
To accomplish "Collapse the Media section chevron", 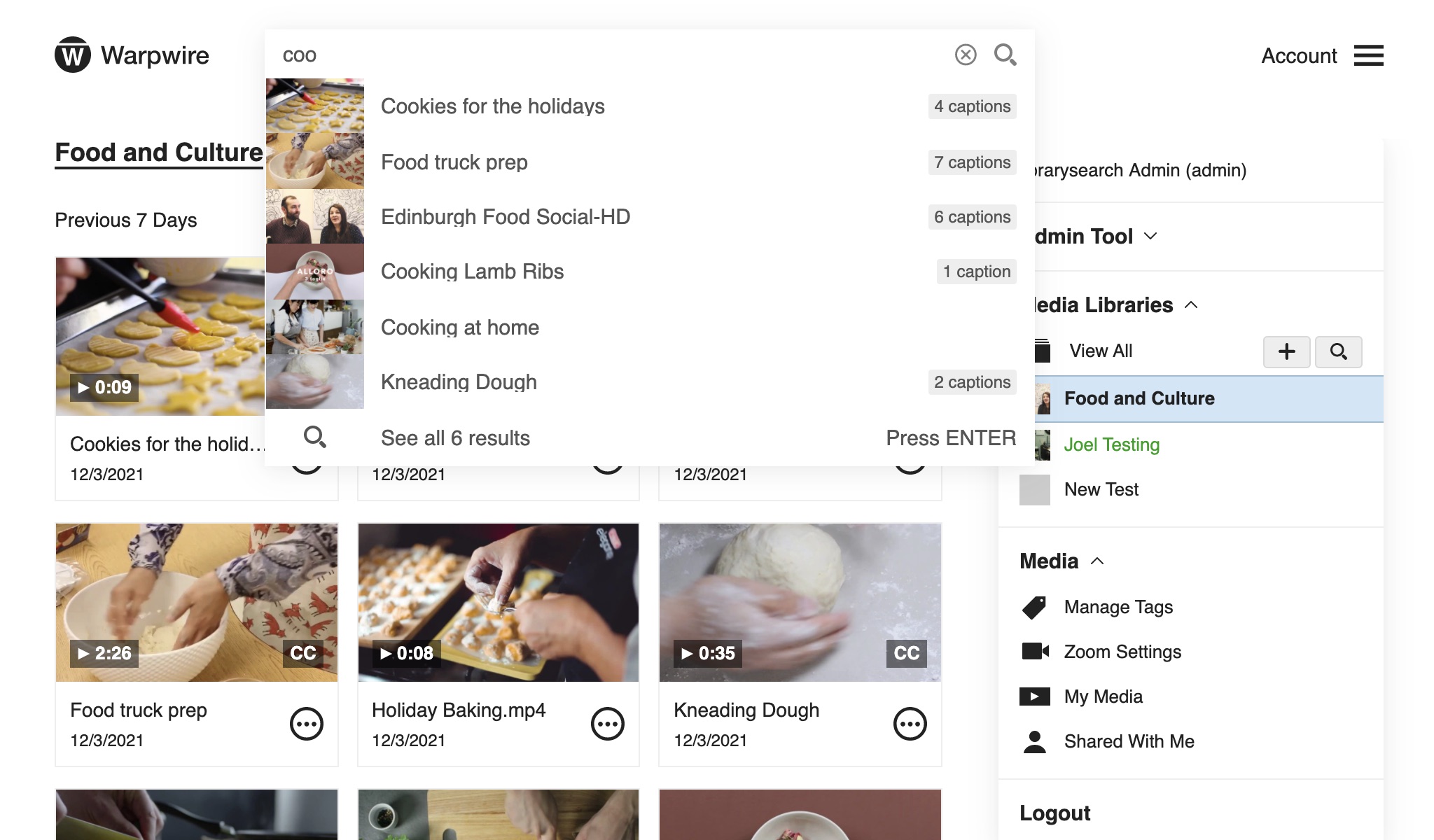I will pos(1098,561).
